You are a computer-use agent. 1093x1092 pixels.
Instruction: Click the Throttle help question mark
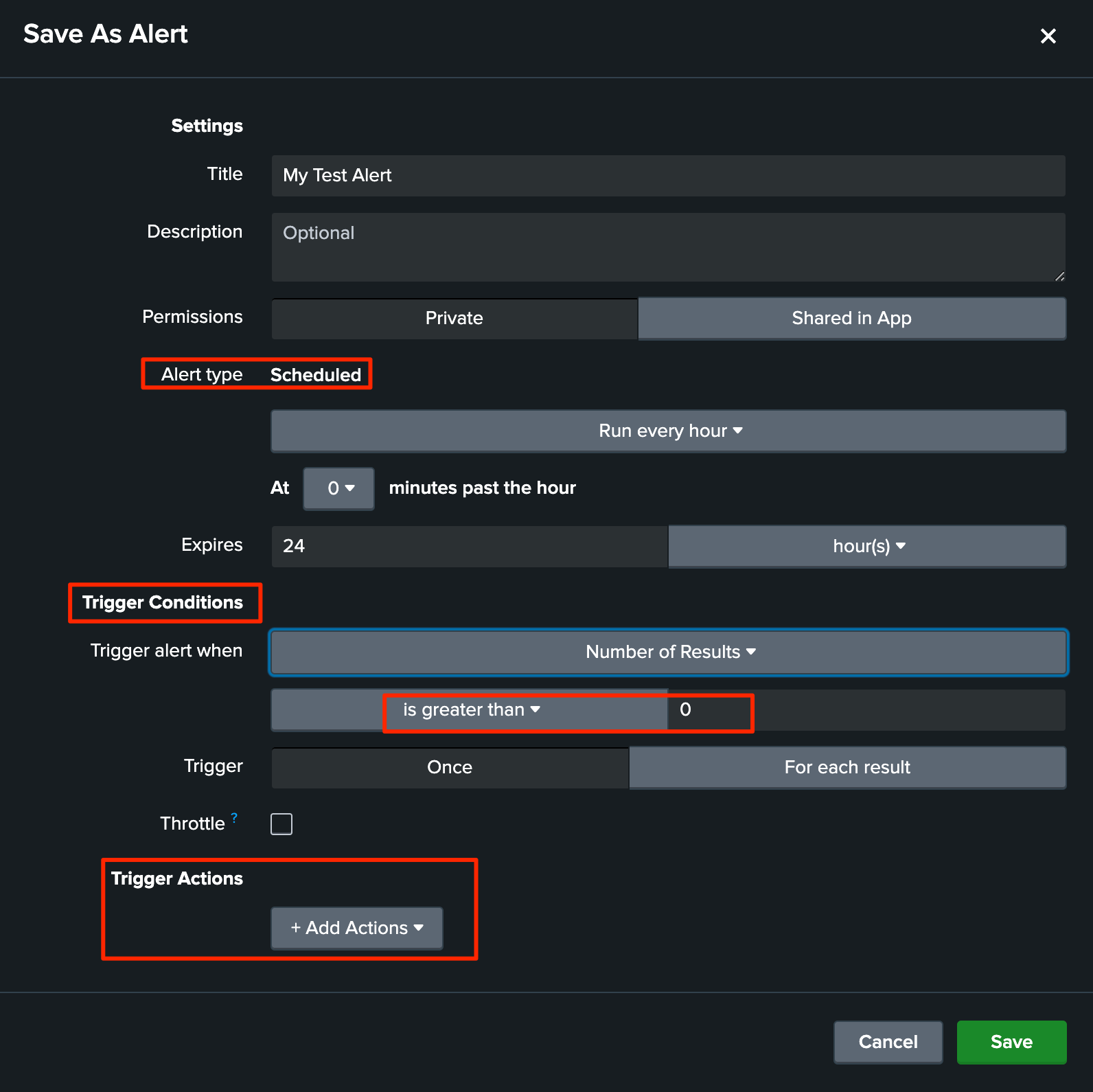tap(235, 817)
